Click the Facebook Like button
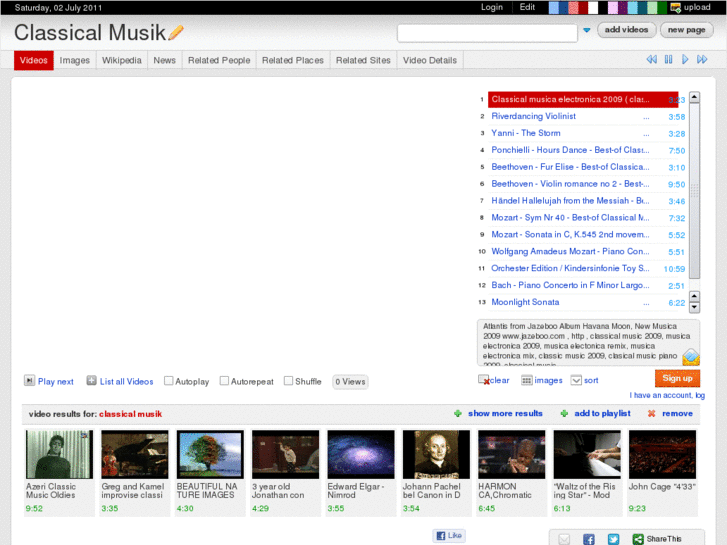 [x=449, y=536]
